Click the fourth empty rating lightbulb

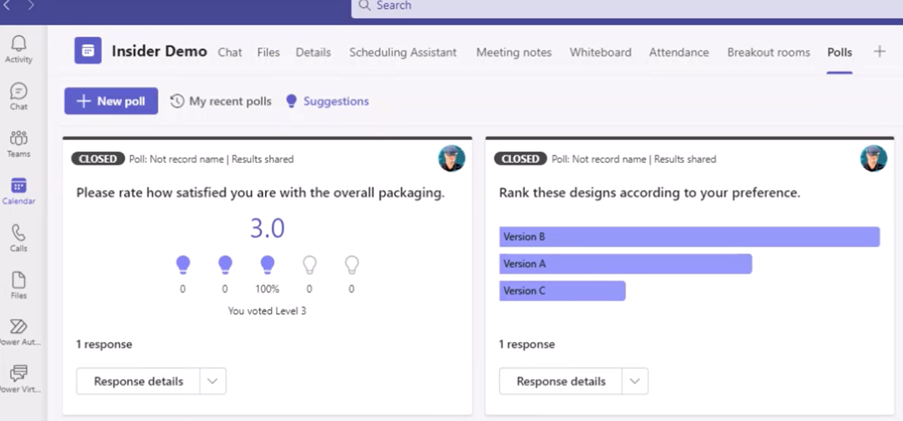pyautogui.click(x=309, y=266)
